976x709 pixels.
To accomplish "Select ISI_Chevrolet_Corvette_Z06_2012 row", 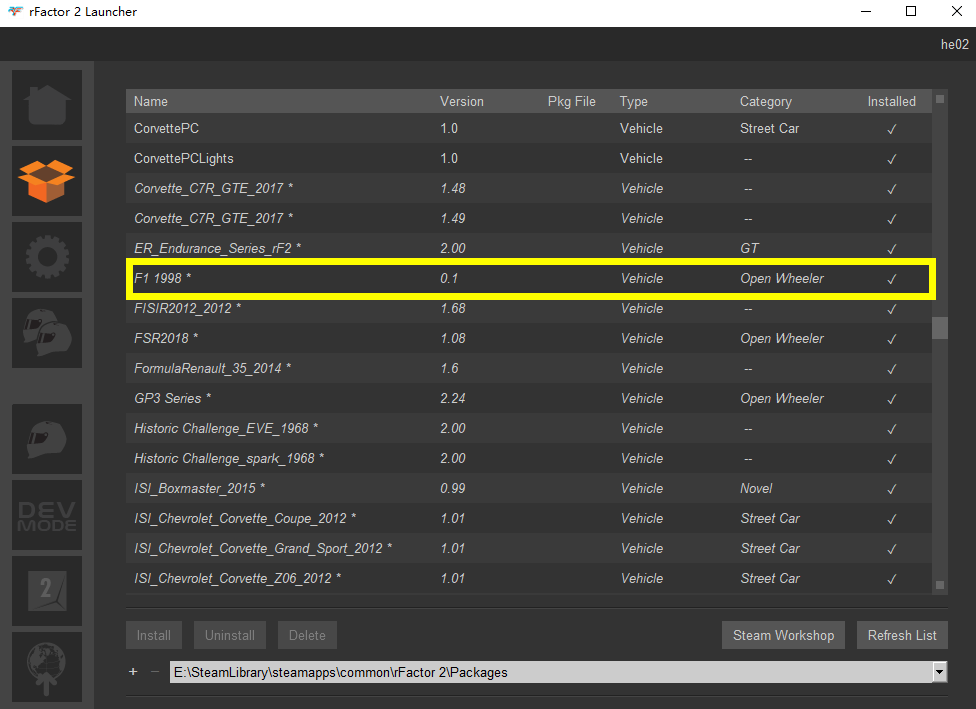I will [528, 578].
